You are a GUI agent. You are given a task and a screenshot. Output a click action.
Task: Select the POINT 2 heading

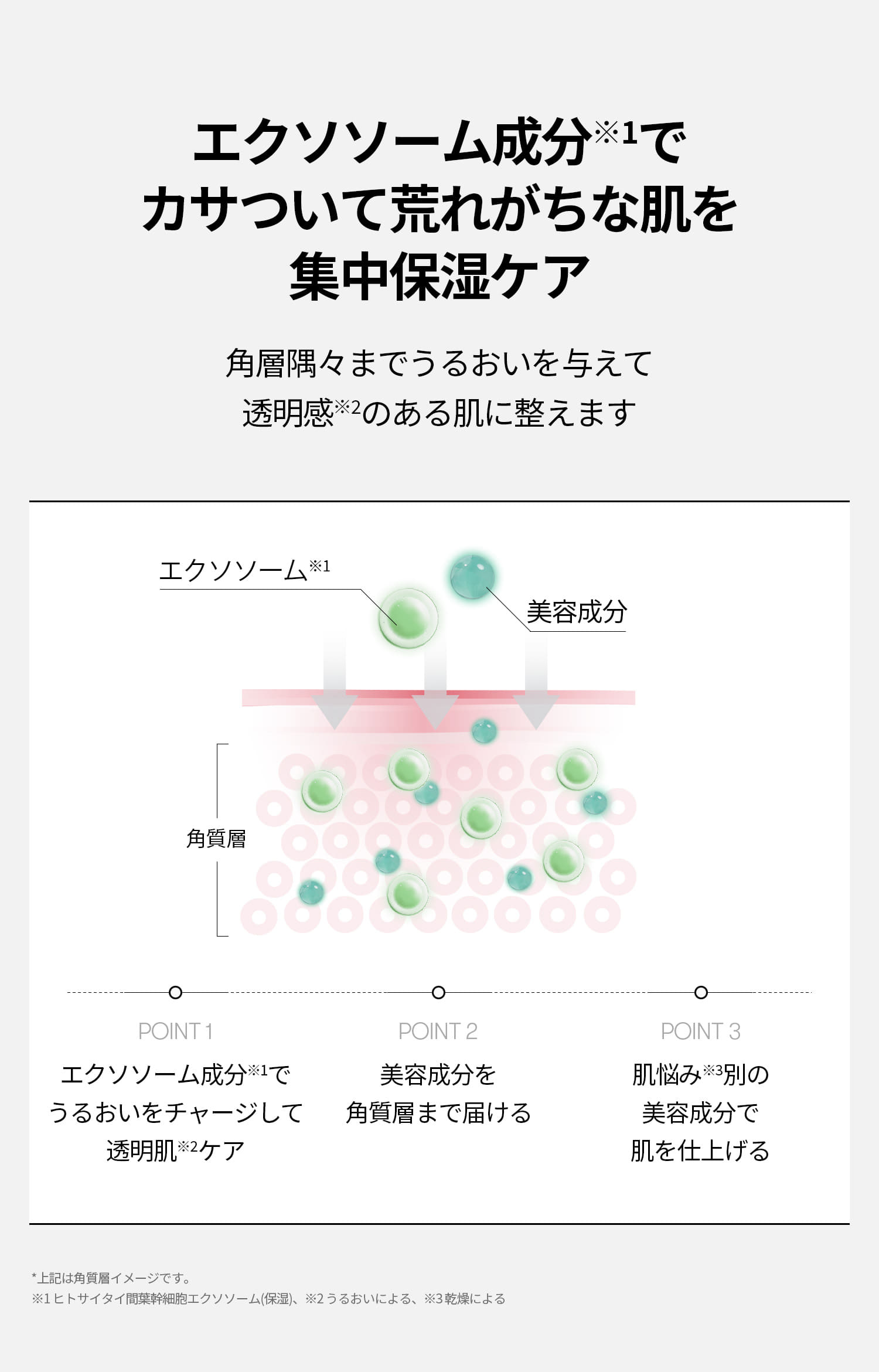pyautogui.click(x=438, y=1031)
